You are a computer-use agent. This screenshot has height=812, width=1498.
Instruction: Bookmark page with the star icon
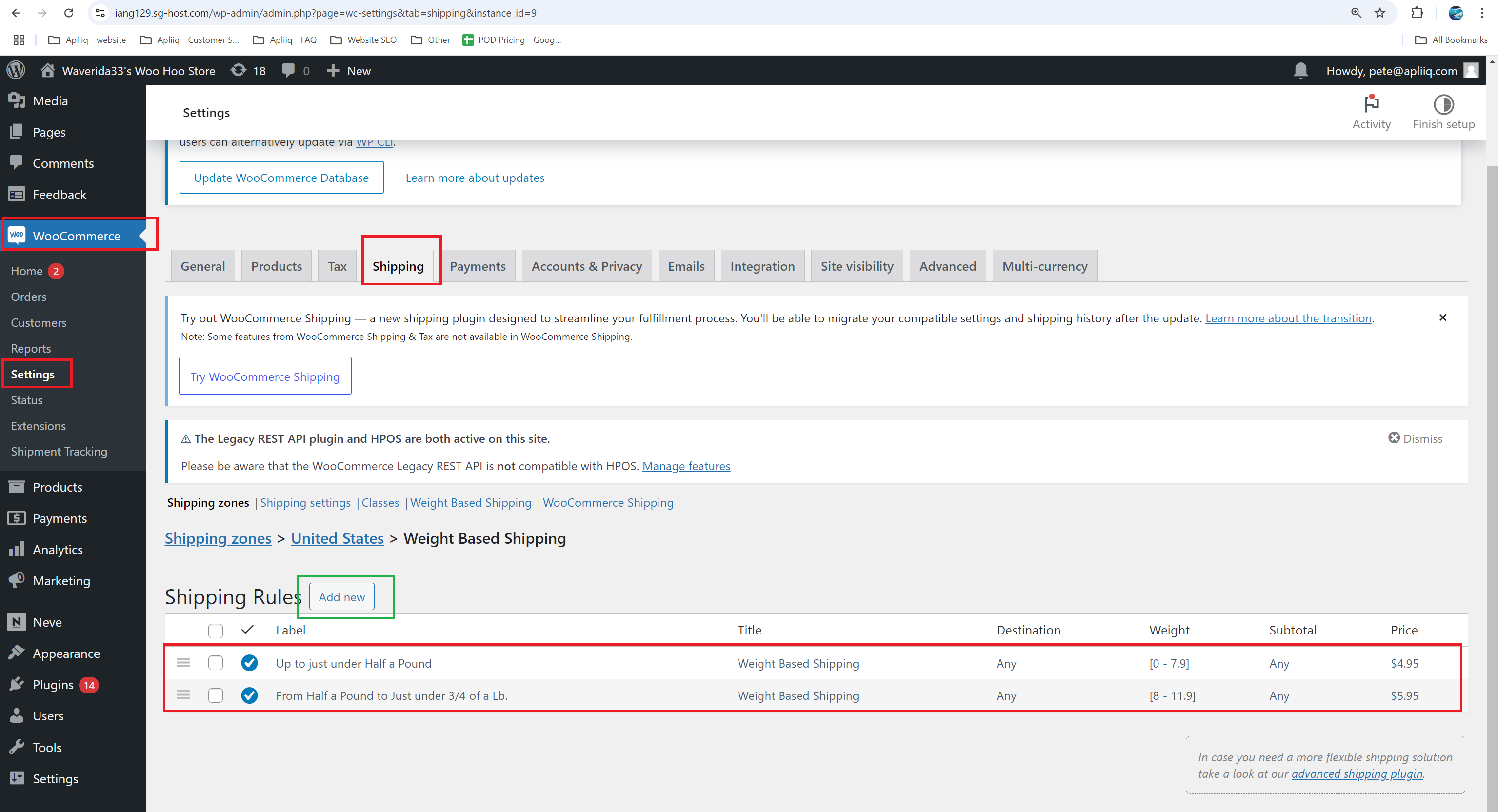pyautogui.click(x=1380, y=13)
